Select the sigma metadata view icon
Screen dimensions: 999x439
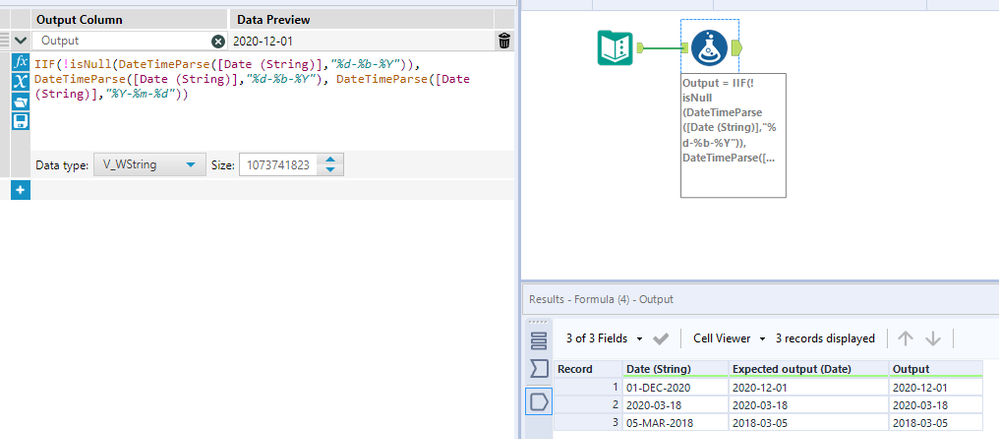(x=538, y=368)
